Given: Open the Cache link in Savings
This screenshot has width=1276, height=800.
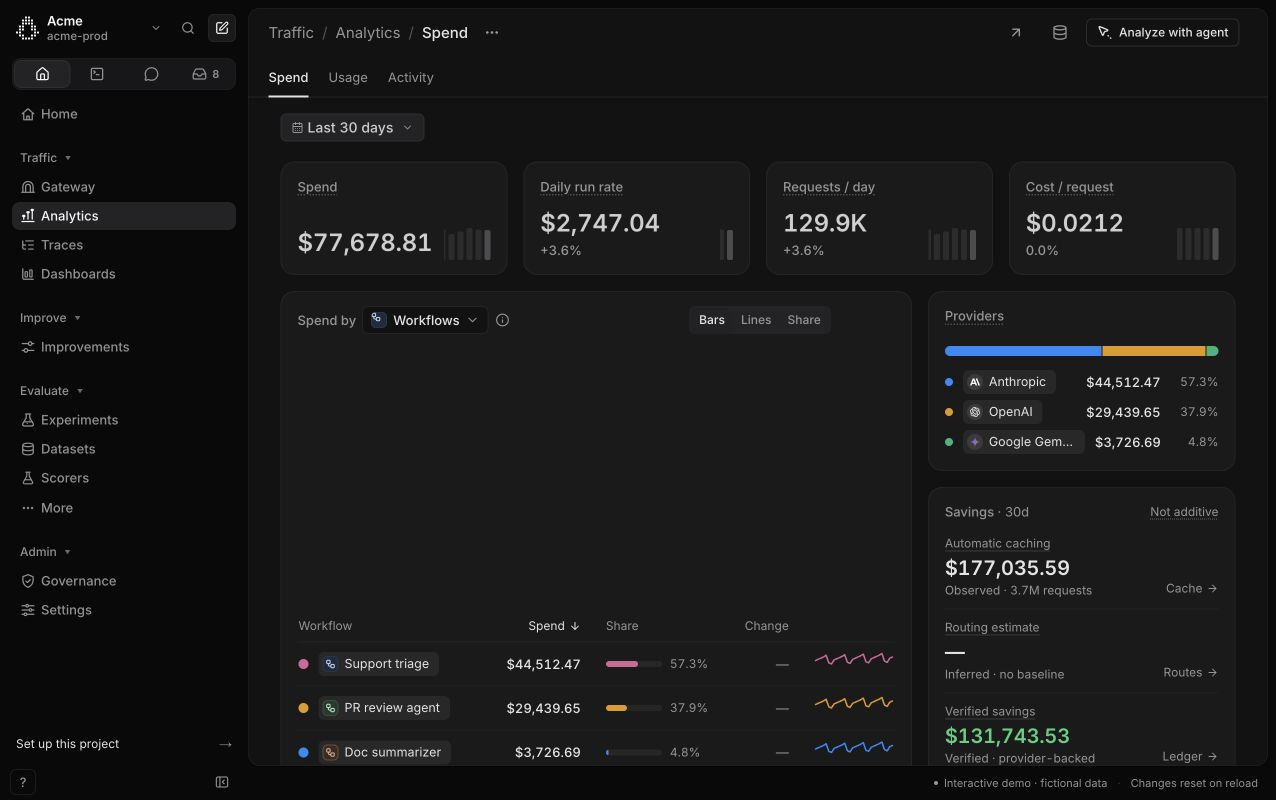Looking at the screenshot, I should 1191,588.
